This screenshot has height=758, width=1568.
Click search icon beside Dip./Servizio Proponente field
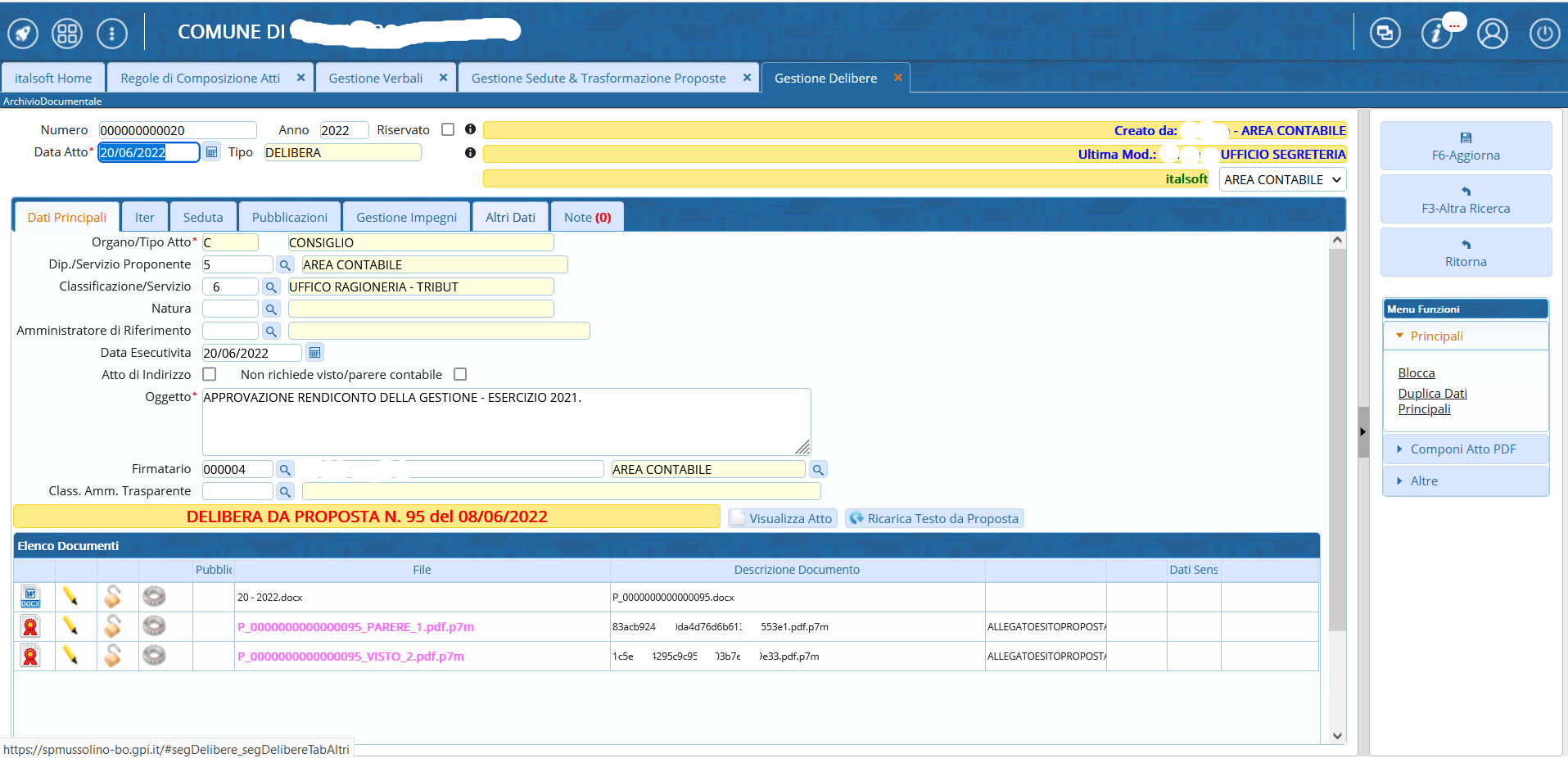click(285, 265)
